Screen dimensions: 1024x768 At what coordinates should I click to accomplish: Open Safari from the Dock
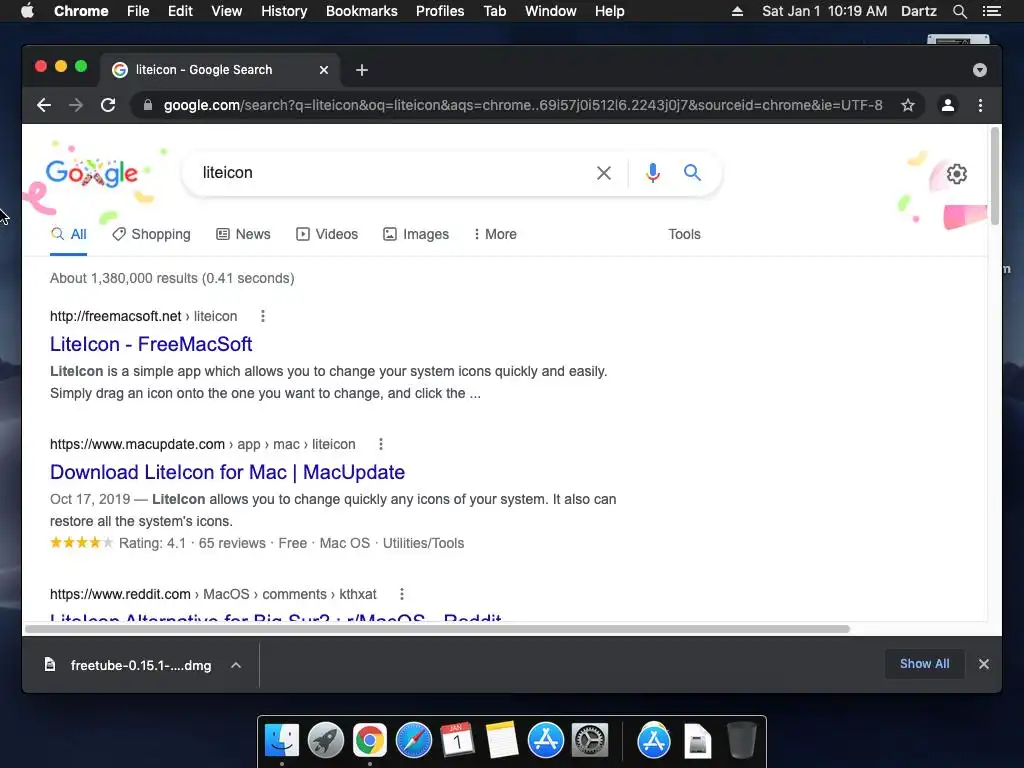(x=414, y=741)
